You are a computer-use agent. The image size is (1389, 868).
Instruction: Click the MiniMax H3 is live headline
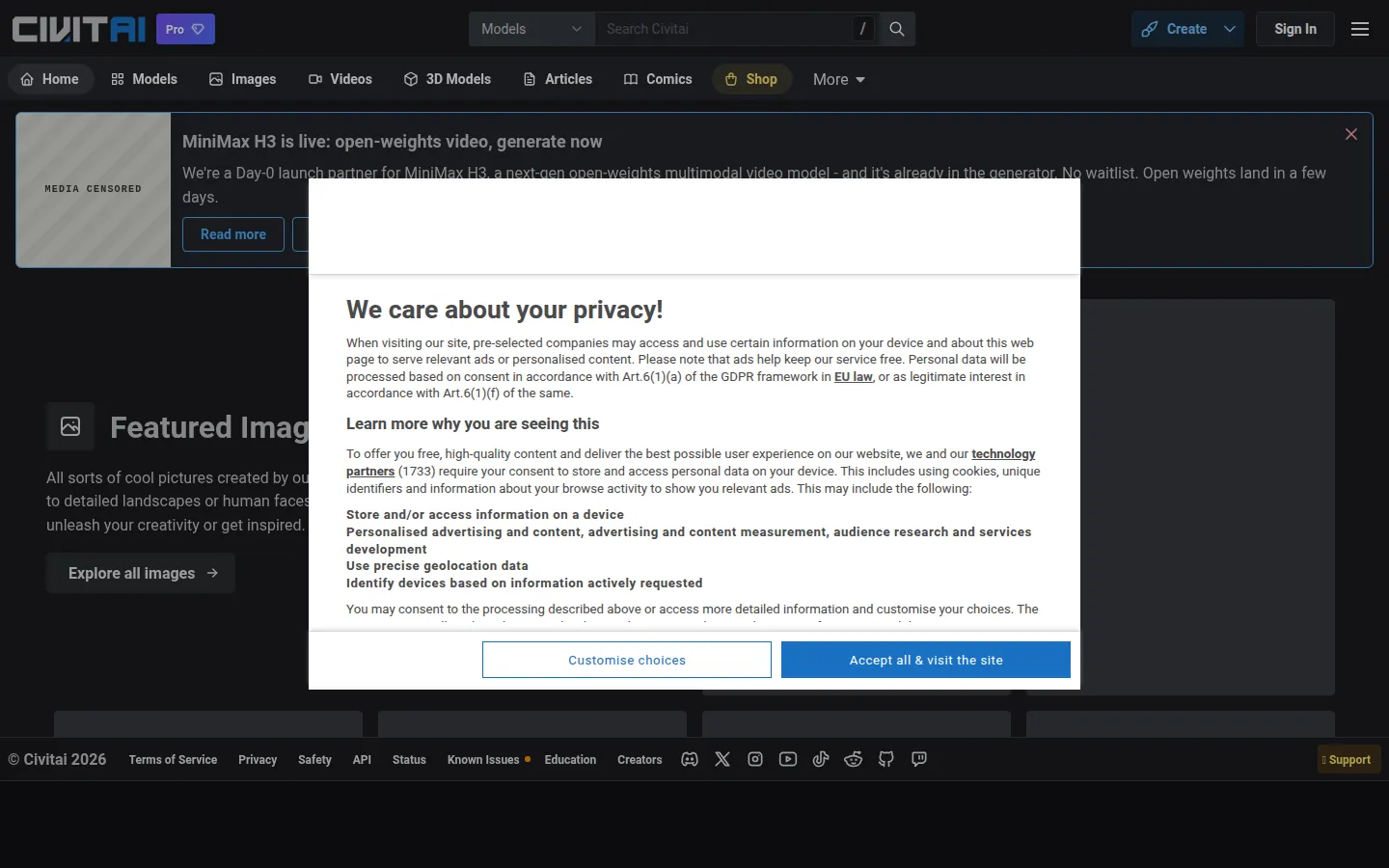click(x=392, y=142)
